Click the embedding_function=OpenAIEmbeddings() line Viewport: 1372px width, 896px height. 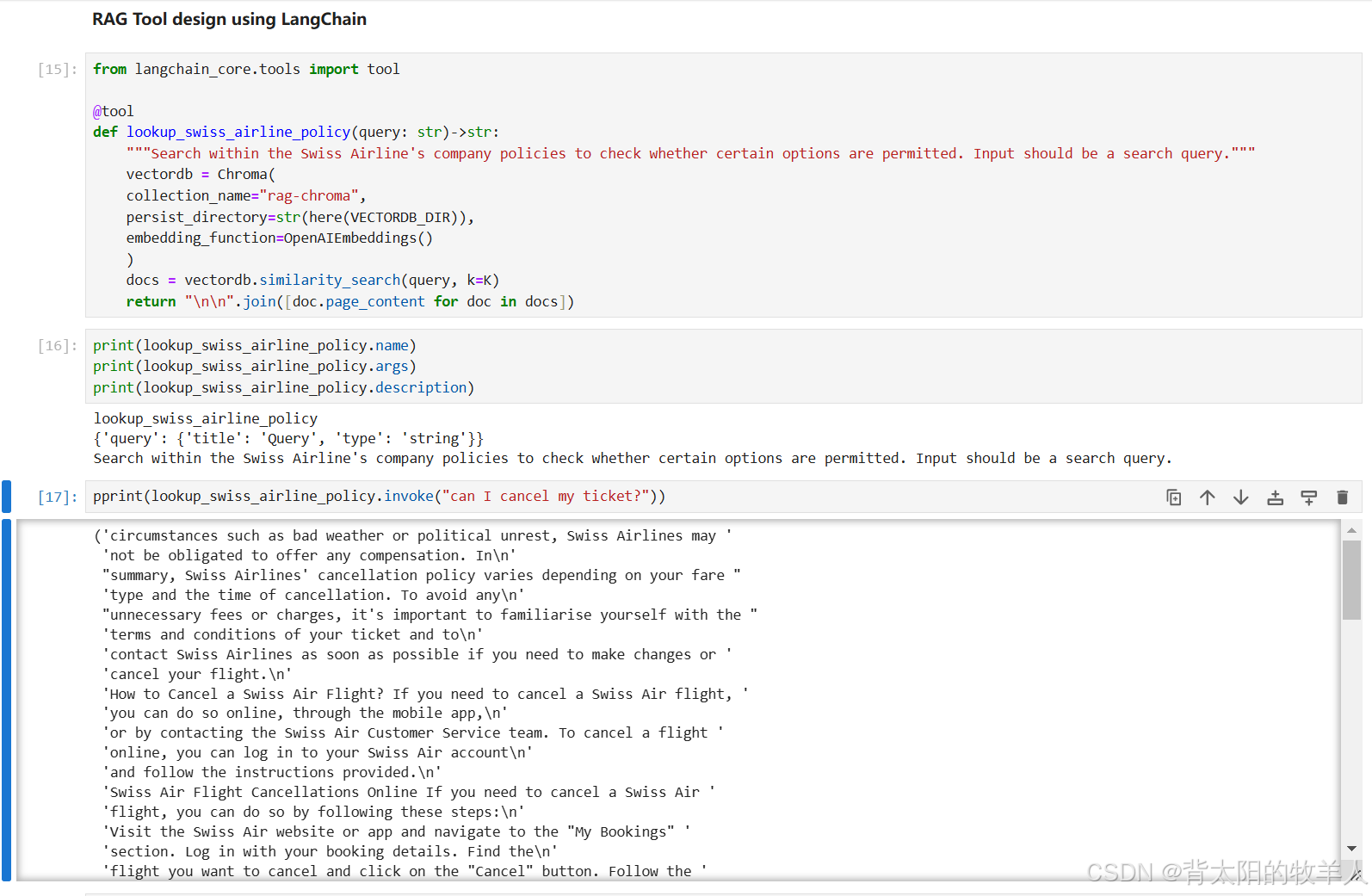pyautogui.click(x=280, y=238)
